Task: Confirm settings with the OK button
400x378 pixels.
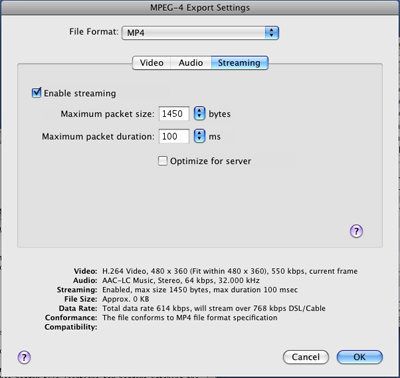Action: [359, 357]
